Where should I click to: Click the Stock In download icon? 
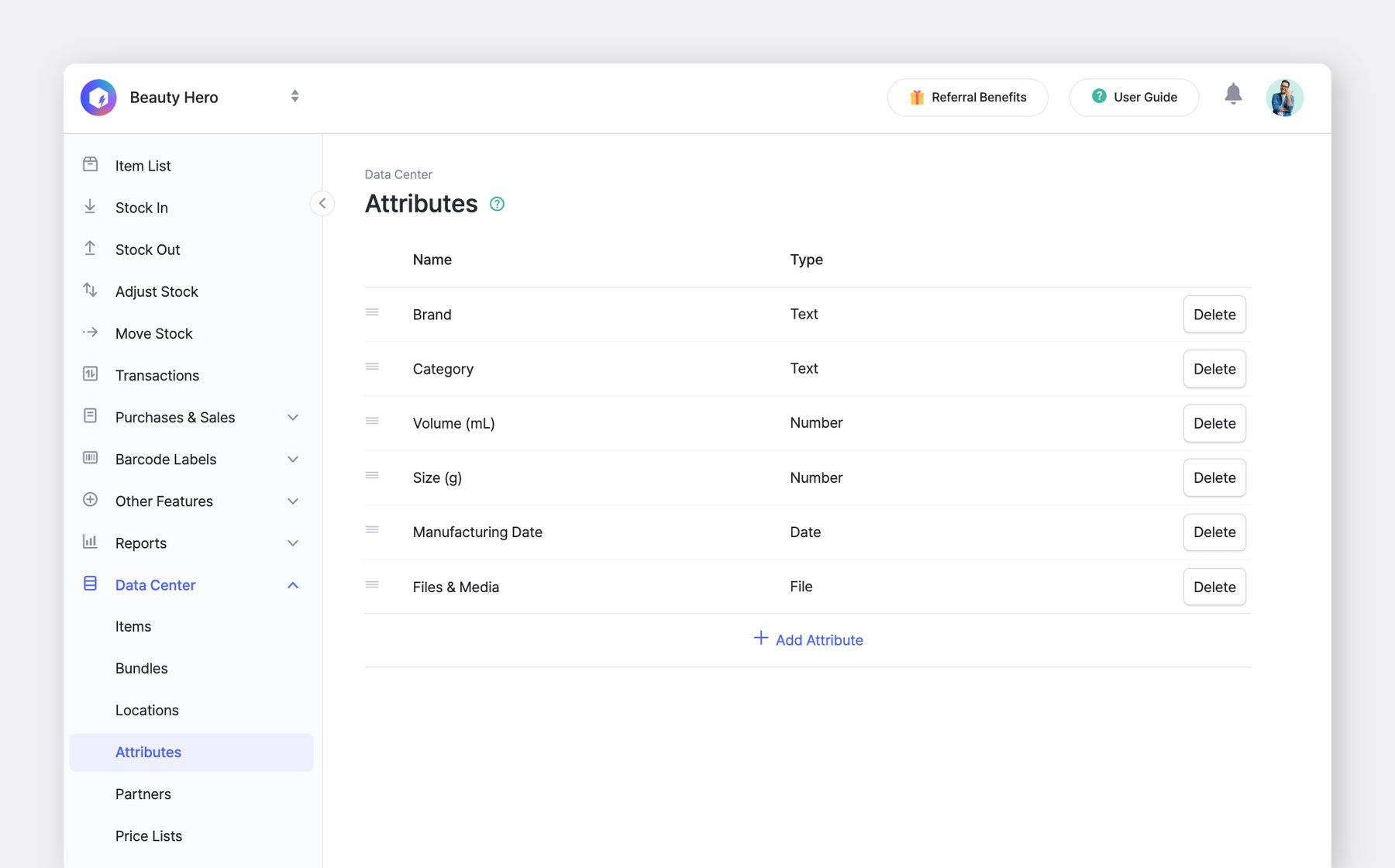click(x=91, y=207)
